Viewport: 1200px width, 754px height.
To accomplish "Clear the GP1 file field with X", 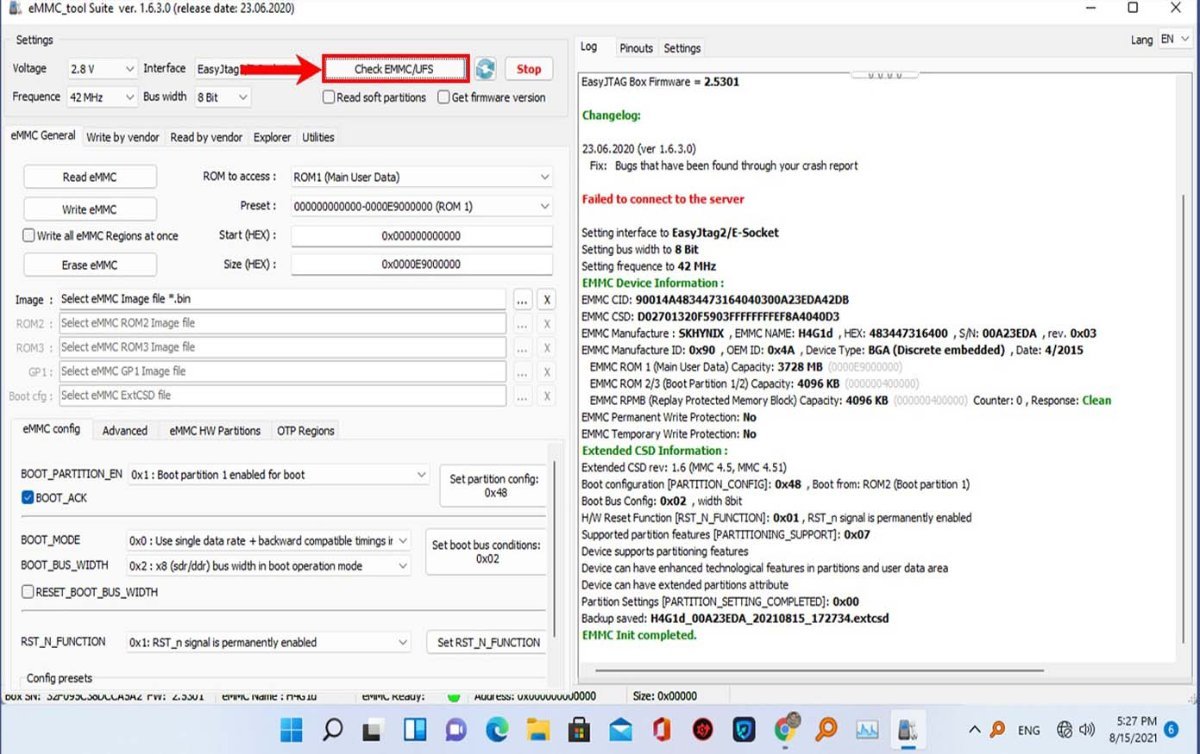I will point(547,371).
